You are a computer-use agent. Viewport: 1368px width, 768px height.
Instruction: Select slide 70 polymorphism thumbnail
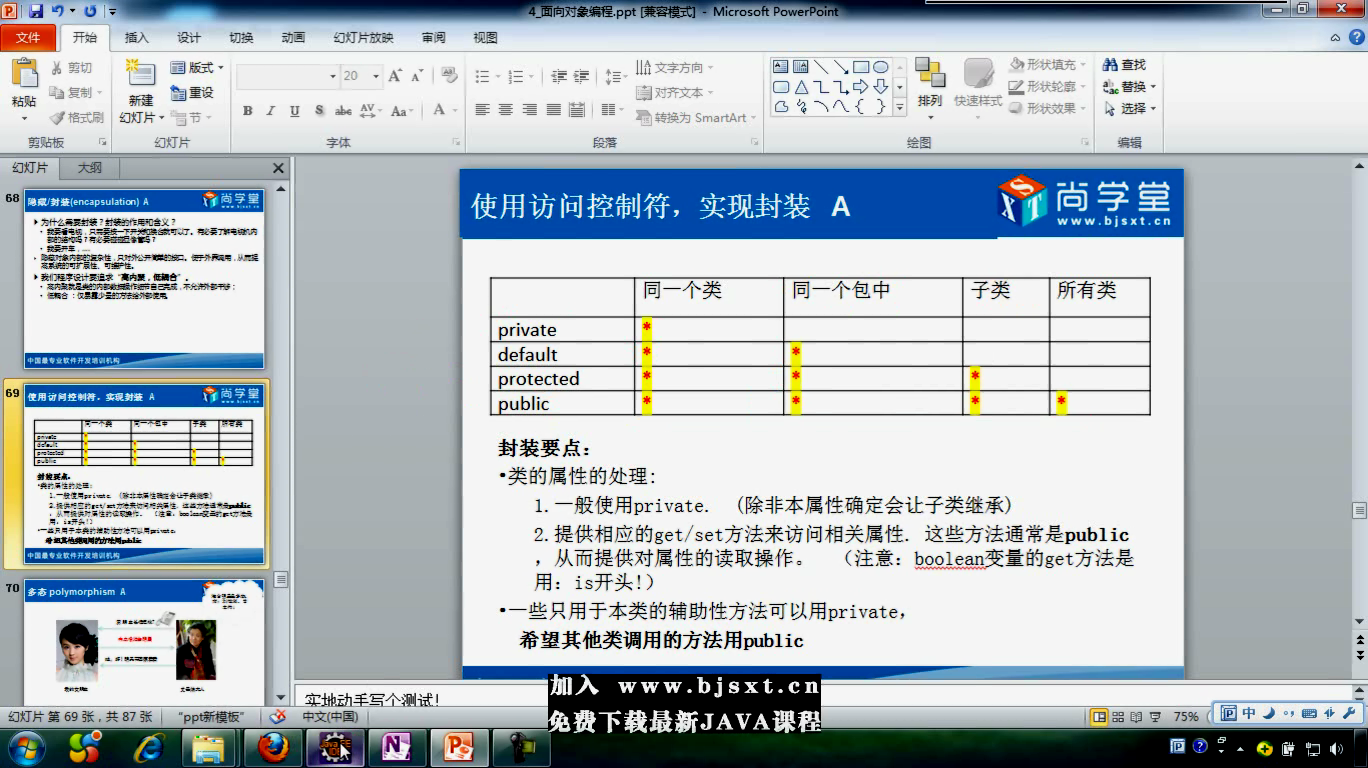pos(144,645)
